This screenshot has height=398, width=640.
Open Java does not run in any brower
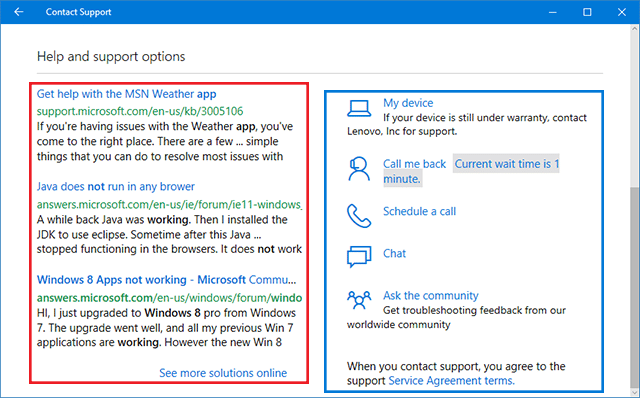click(x=116, y=187)
